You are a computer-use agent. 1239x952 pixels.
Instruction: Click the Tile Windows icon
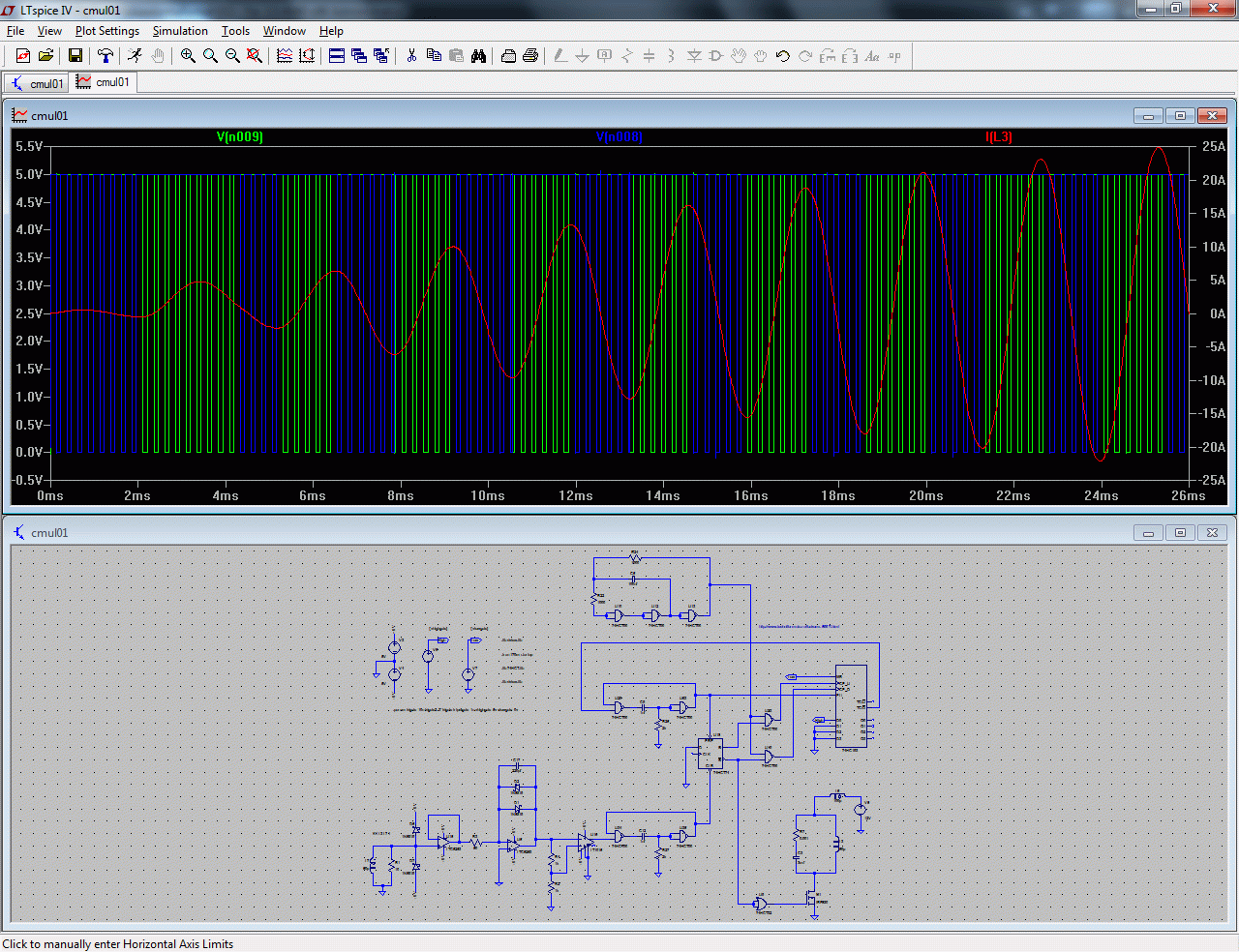click(337, 56)
